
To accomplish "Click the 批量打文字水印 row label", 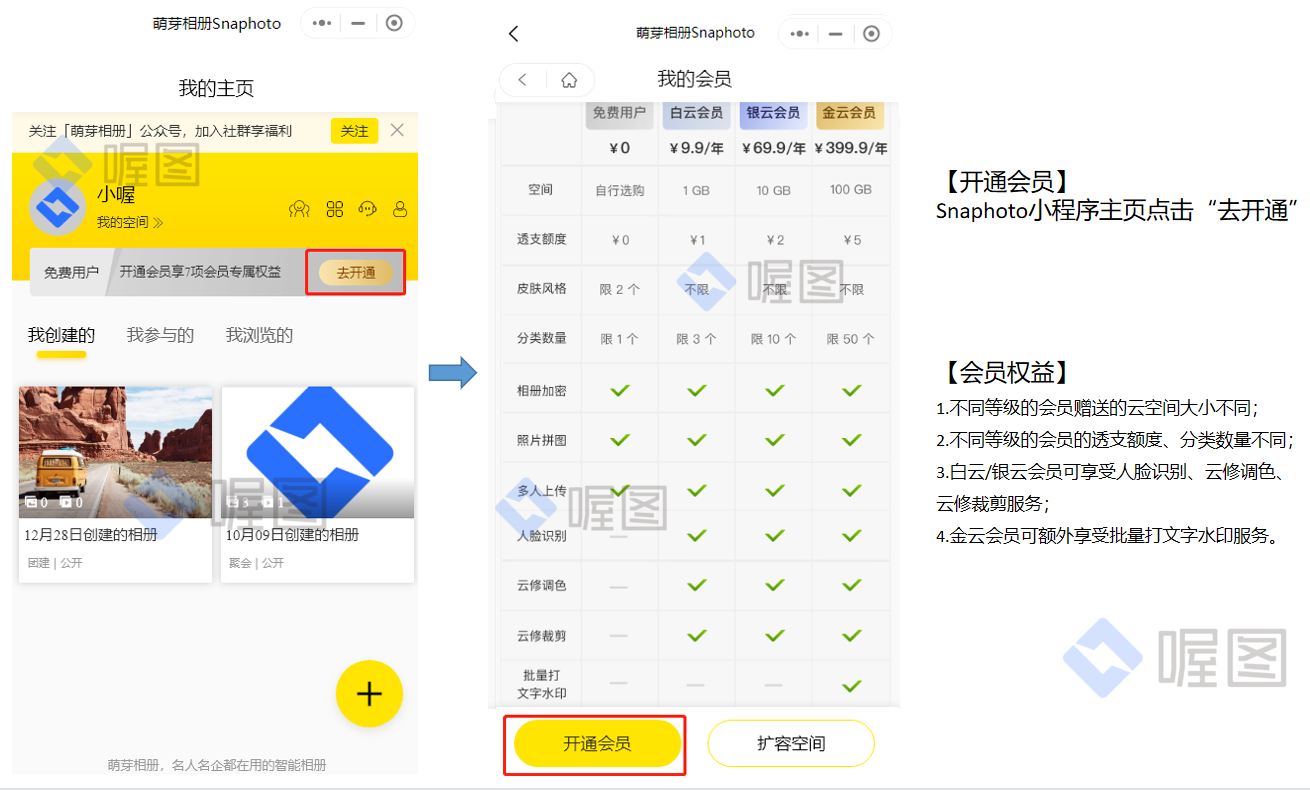I will 542,684.
